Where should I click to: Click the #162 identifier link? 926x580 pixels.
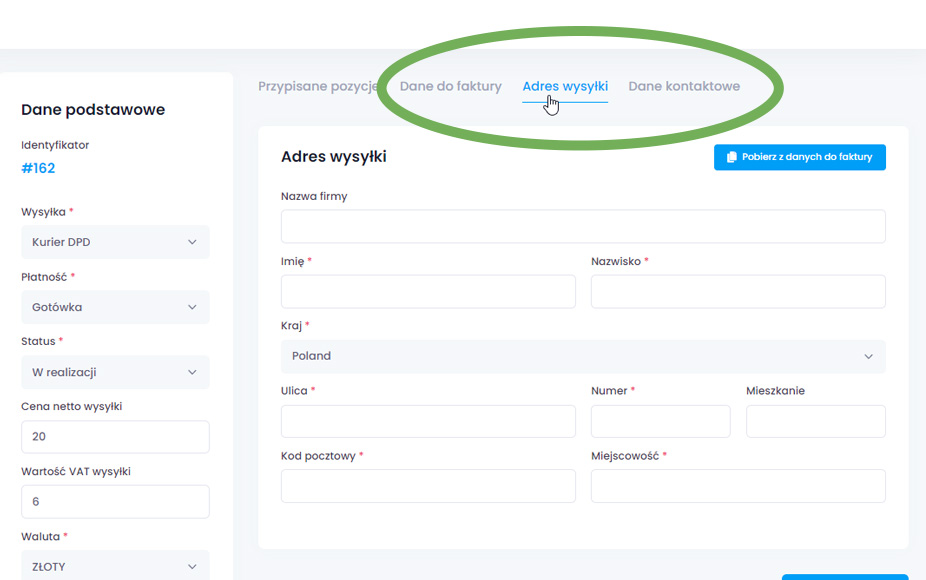pos(38,168)
